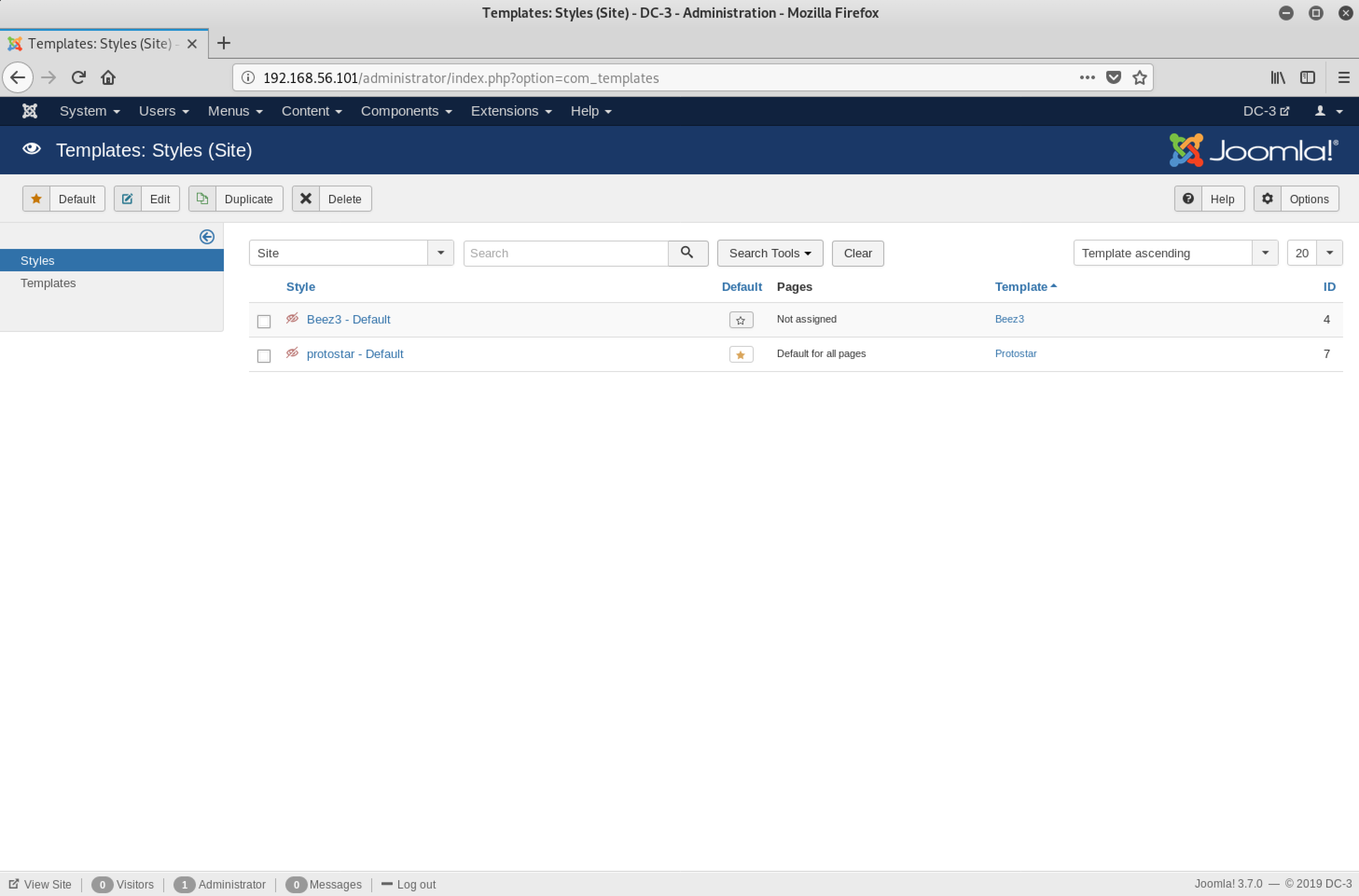Image resolution: width=1359 pixels, height=896 pixels.
Task: Open the System menu
Action: pyautogui.click(x=90, y=111)
